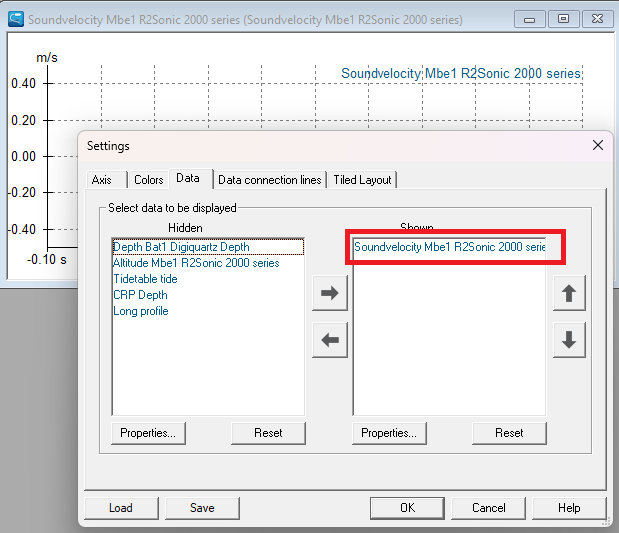Cancel the Settings dialog
This screenshot has height=533, width=619.
[488, 508]
